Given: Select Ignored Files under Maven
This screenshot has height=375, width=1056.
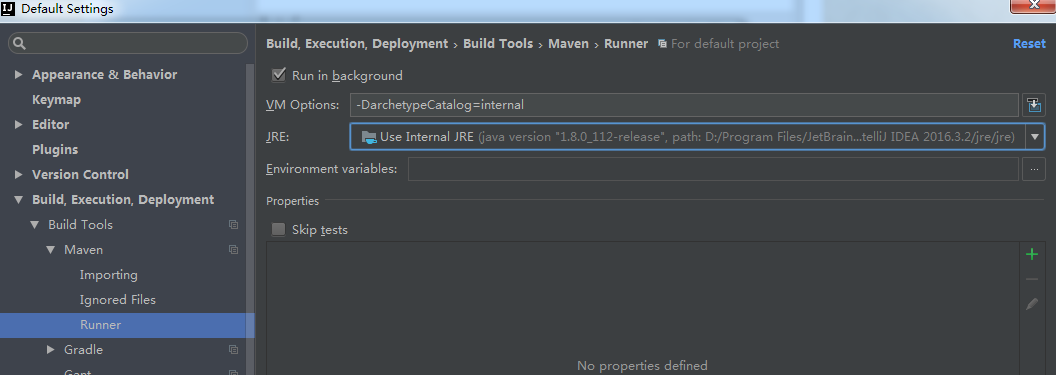Looking at the screenshot, I should (x=118, y=300).
